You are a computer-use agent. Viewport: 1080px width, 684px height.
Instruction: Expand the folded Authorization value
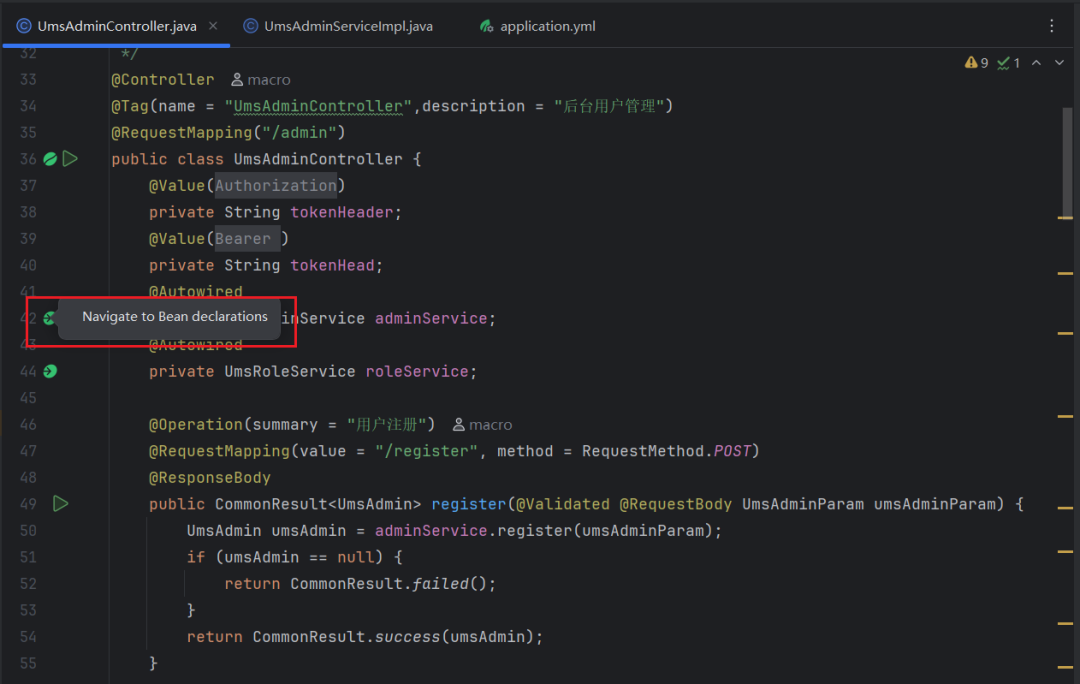pos(276,186)
